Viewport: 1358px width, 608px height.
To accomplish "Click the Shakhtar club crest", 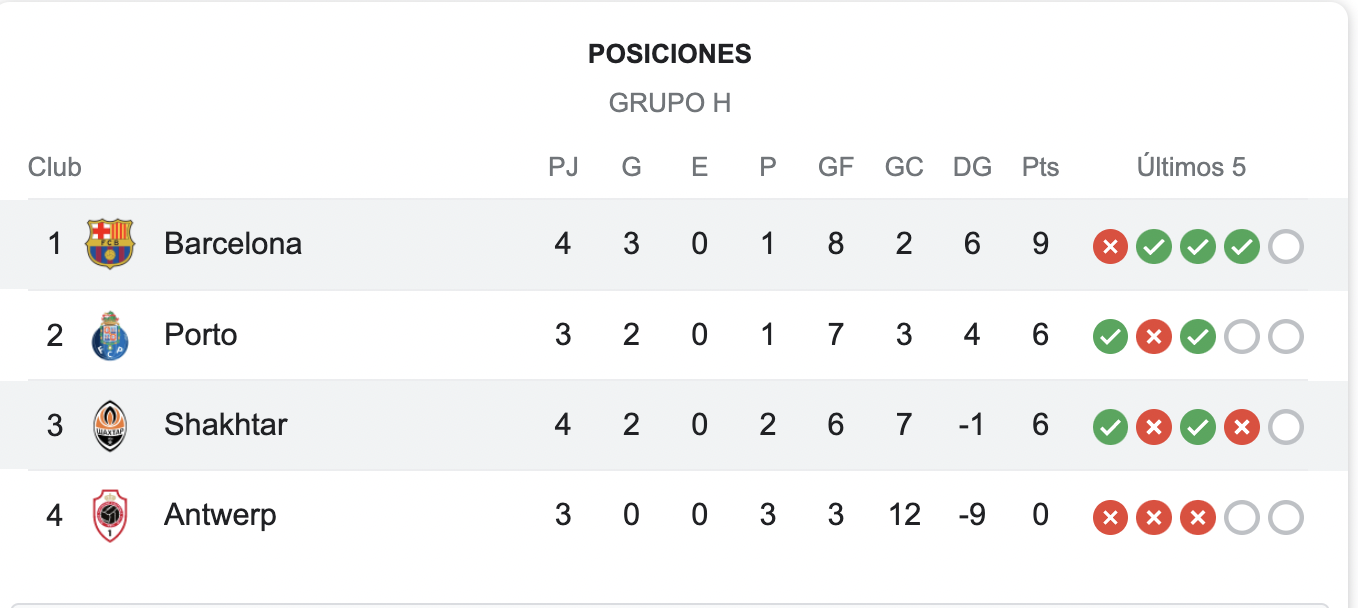I will (x=110, y=425).
